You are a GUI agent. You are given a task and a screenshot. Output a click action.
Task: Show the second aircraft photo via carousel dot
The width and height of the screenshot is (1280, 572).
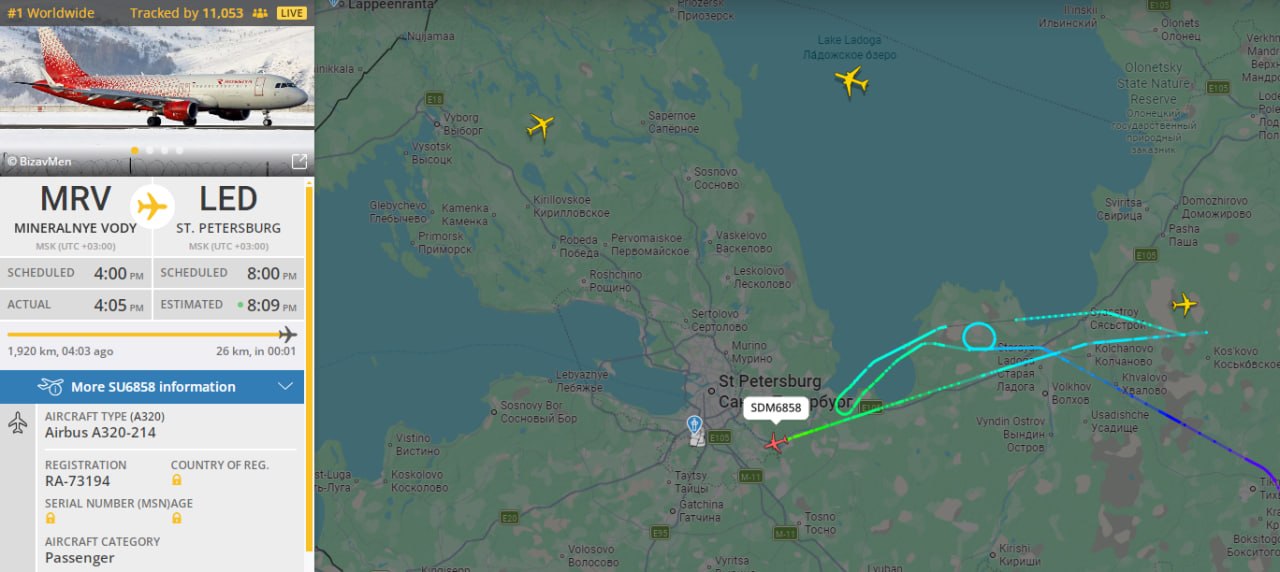pos(149,150)
